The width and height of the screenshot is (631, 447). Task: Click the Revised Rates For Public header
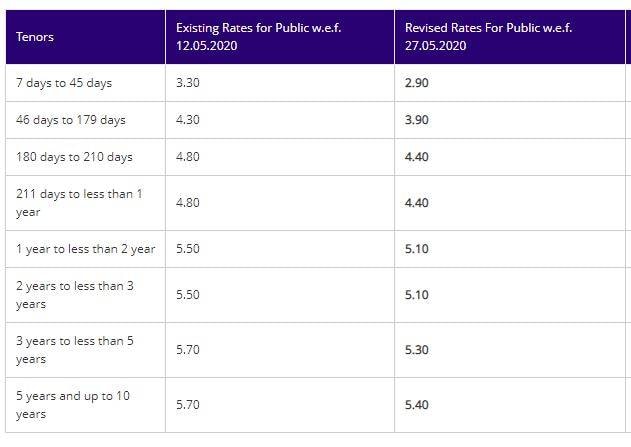click(x=487, y=37)
